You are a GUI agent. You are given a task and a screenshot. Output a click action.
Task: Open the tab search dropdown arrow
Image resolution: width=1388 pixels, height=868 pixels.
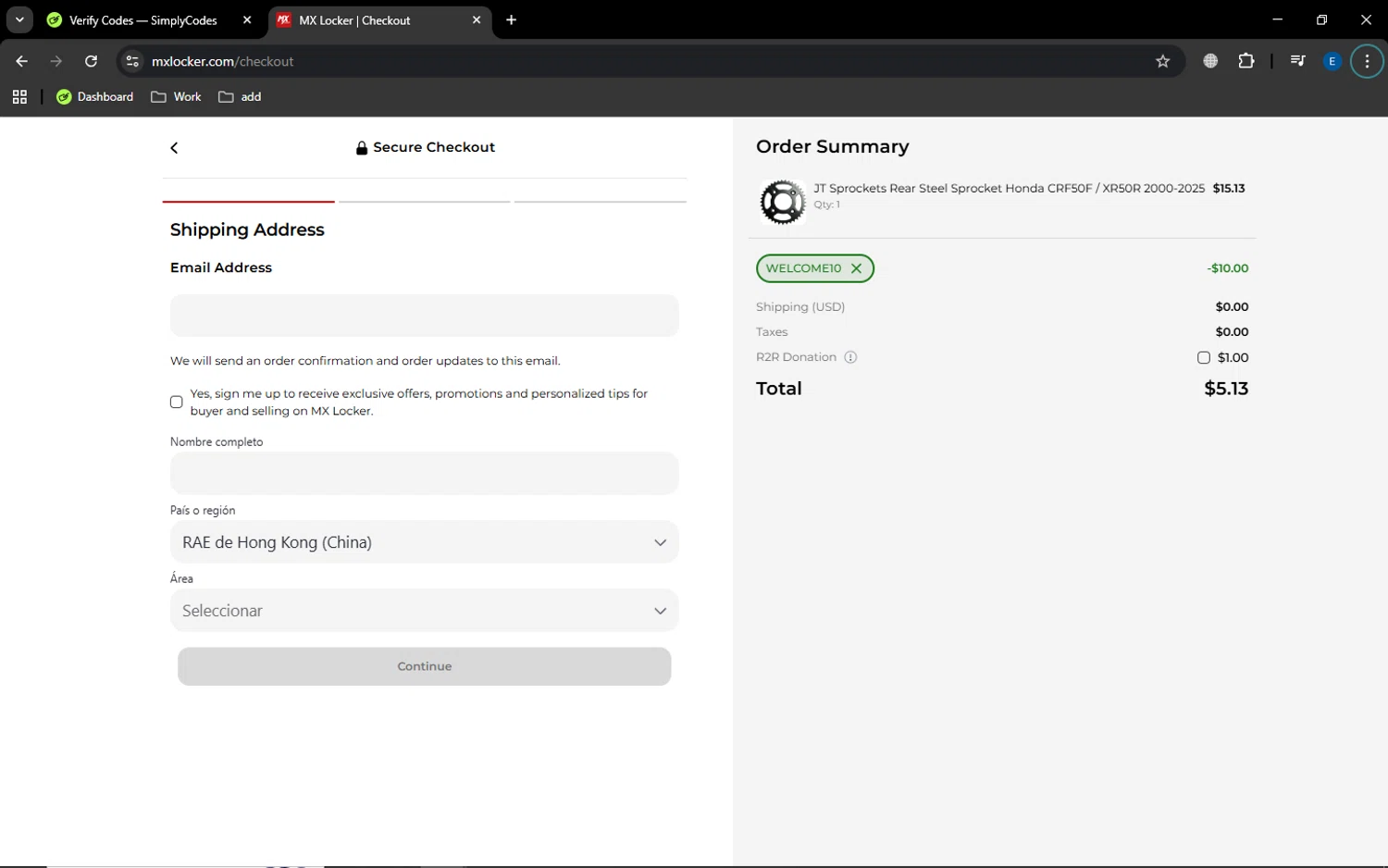[19, 20]
